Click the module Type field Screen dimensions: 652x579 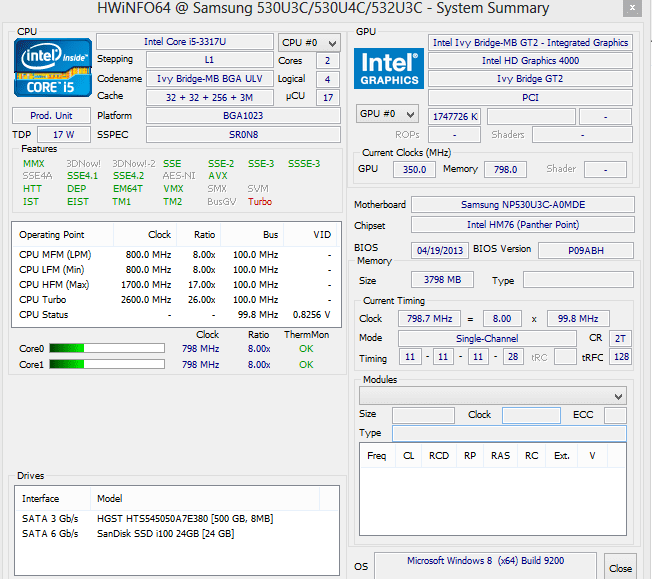pyautogui.click(x=509, y=433)
